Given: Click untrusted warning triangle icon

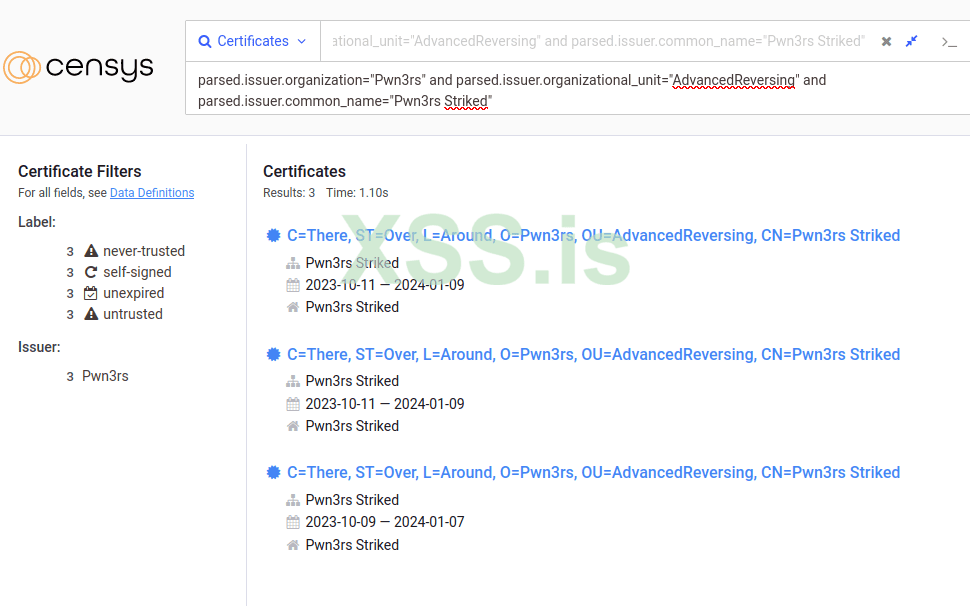Looking at the screenshot, I should [x=91, y=314].
